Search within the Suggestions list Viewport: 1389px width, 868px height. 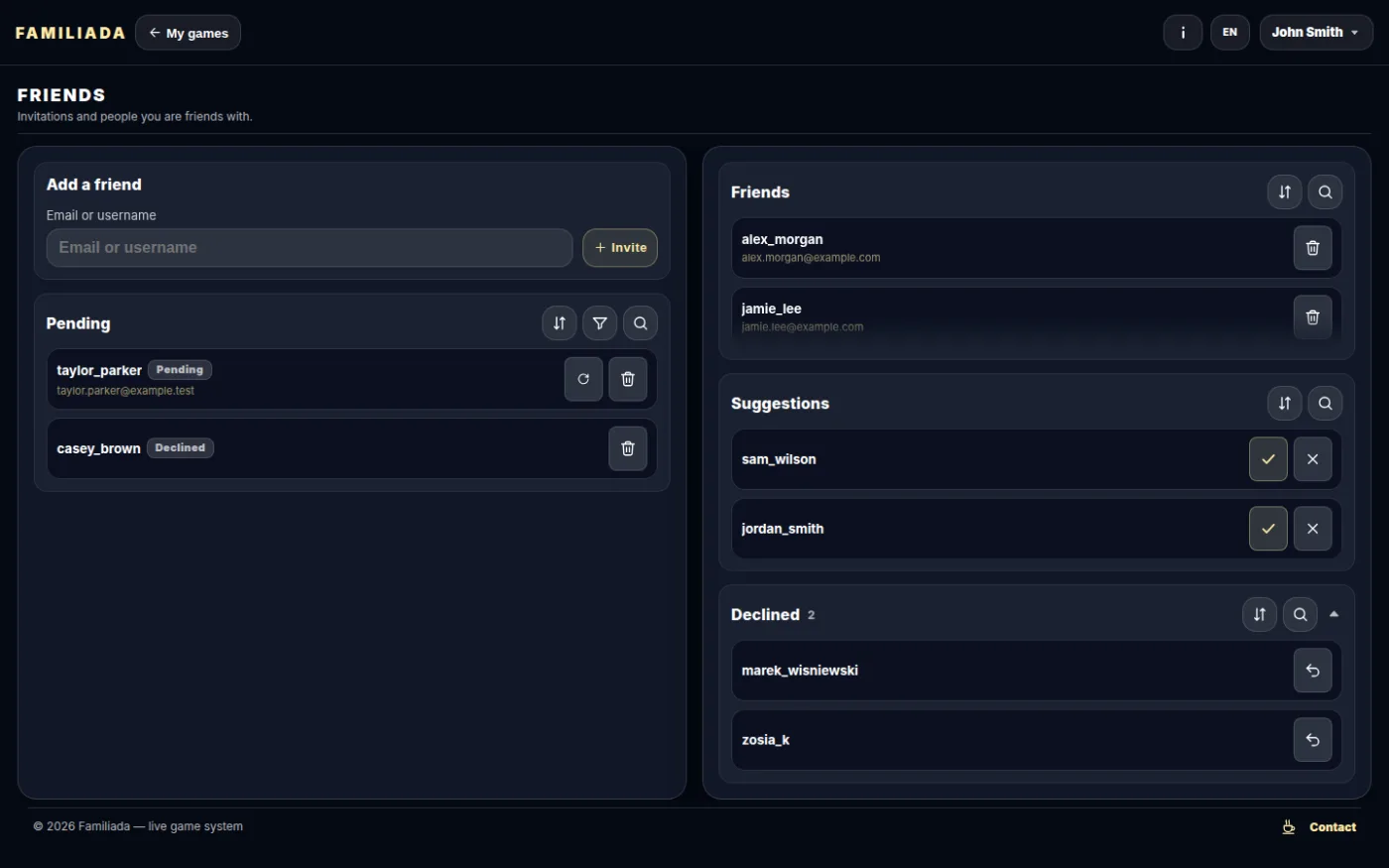click(1326, 403)
